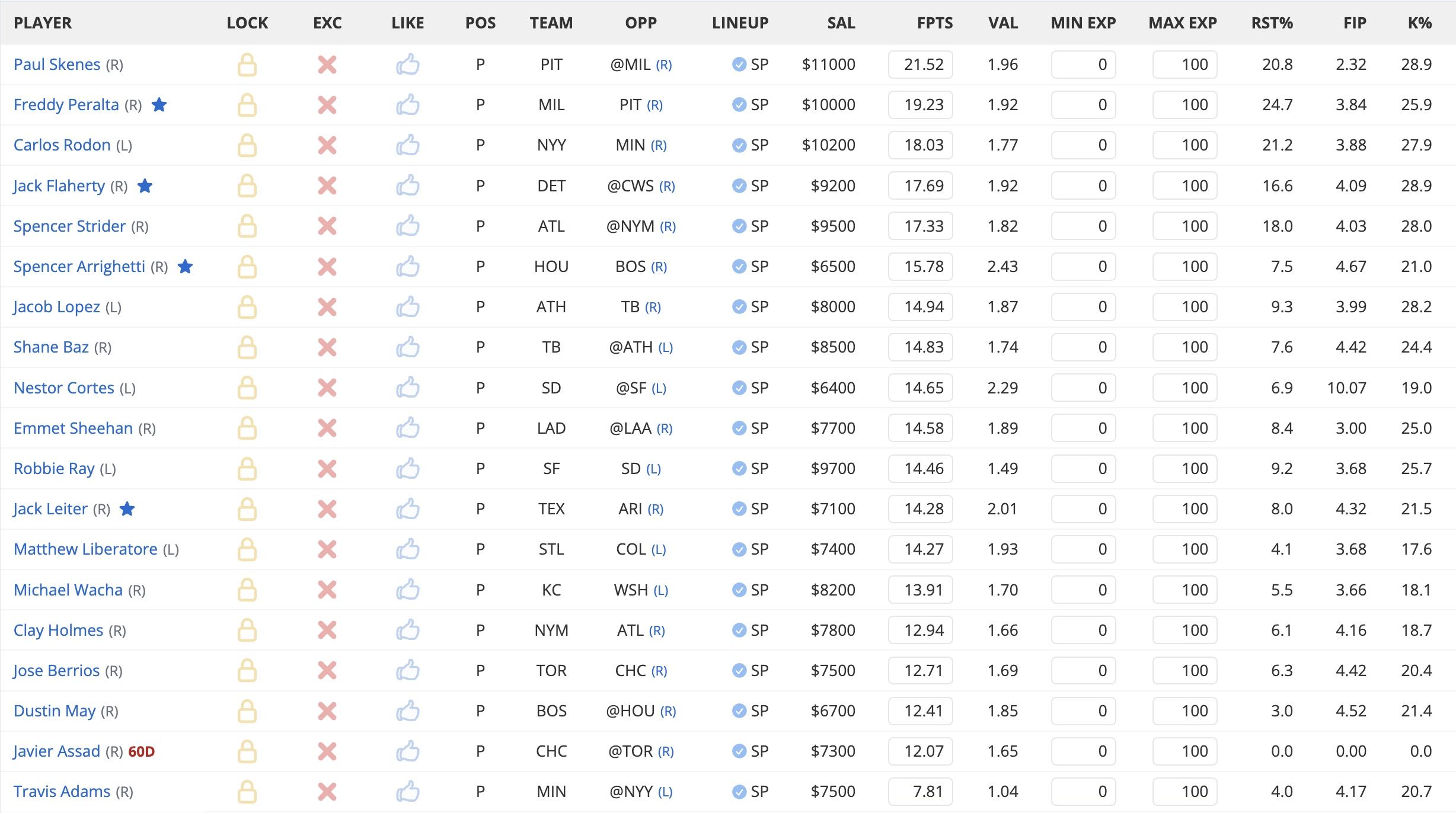The image size is (1456, 813).
Task: Exclude Freddy Peralta with the X icon
Action: click(327, 105)
